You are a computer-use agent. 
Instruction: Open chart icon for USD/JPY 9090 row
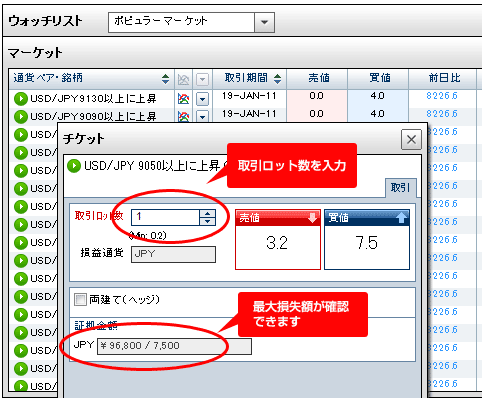[x=183, y=116]
